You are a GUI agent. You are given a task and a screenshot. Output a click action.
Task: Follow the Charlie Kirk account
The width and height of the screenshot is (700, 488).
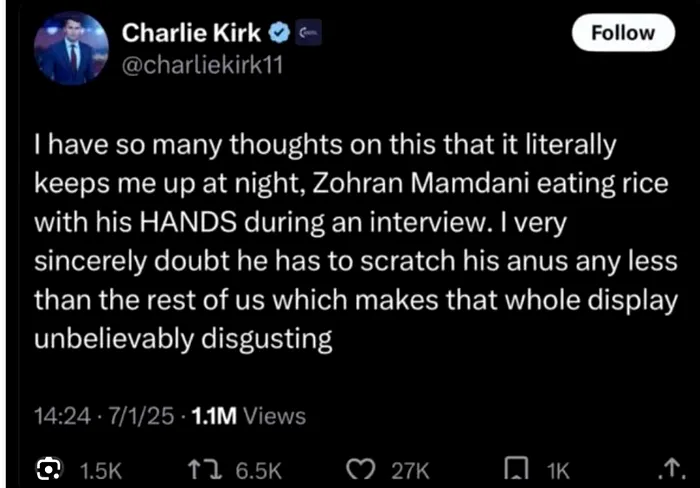[622, 33]
